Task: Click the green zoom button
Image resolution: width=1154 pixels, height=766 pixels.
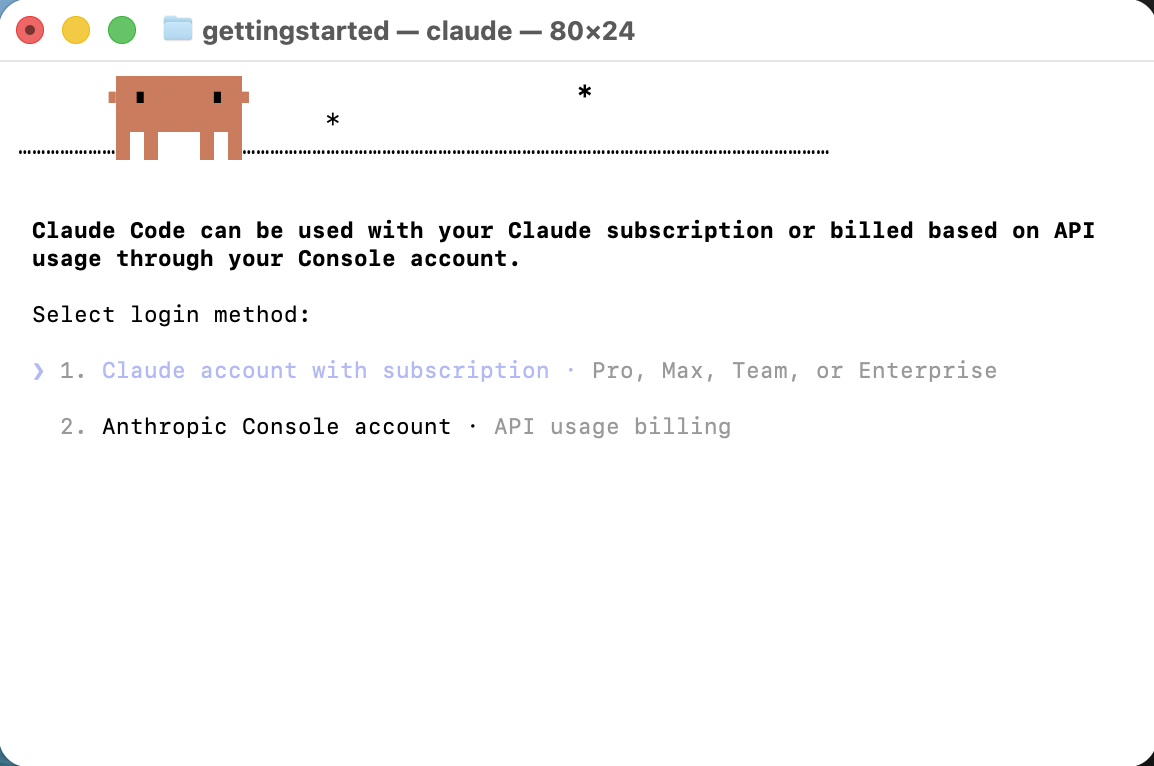Action: tap(121, 30)
